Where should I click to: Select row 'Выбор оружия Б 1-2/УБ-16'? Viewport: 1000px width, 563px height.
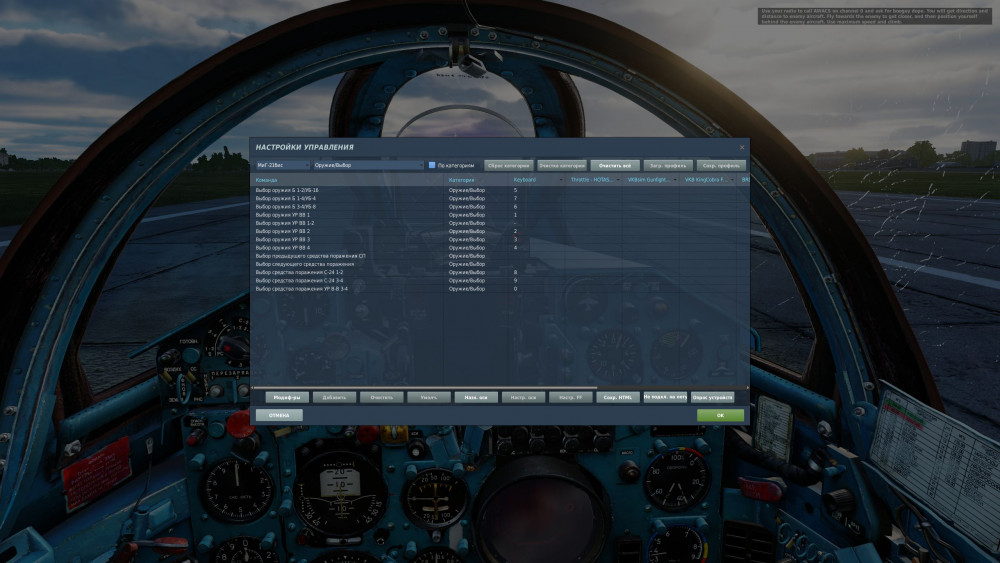499,190
